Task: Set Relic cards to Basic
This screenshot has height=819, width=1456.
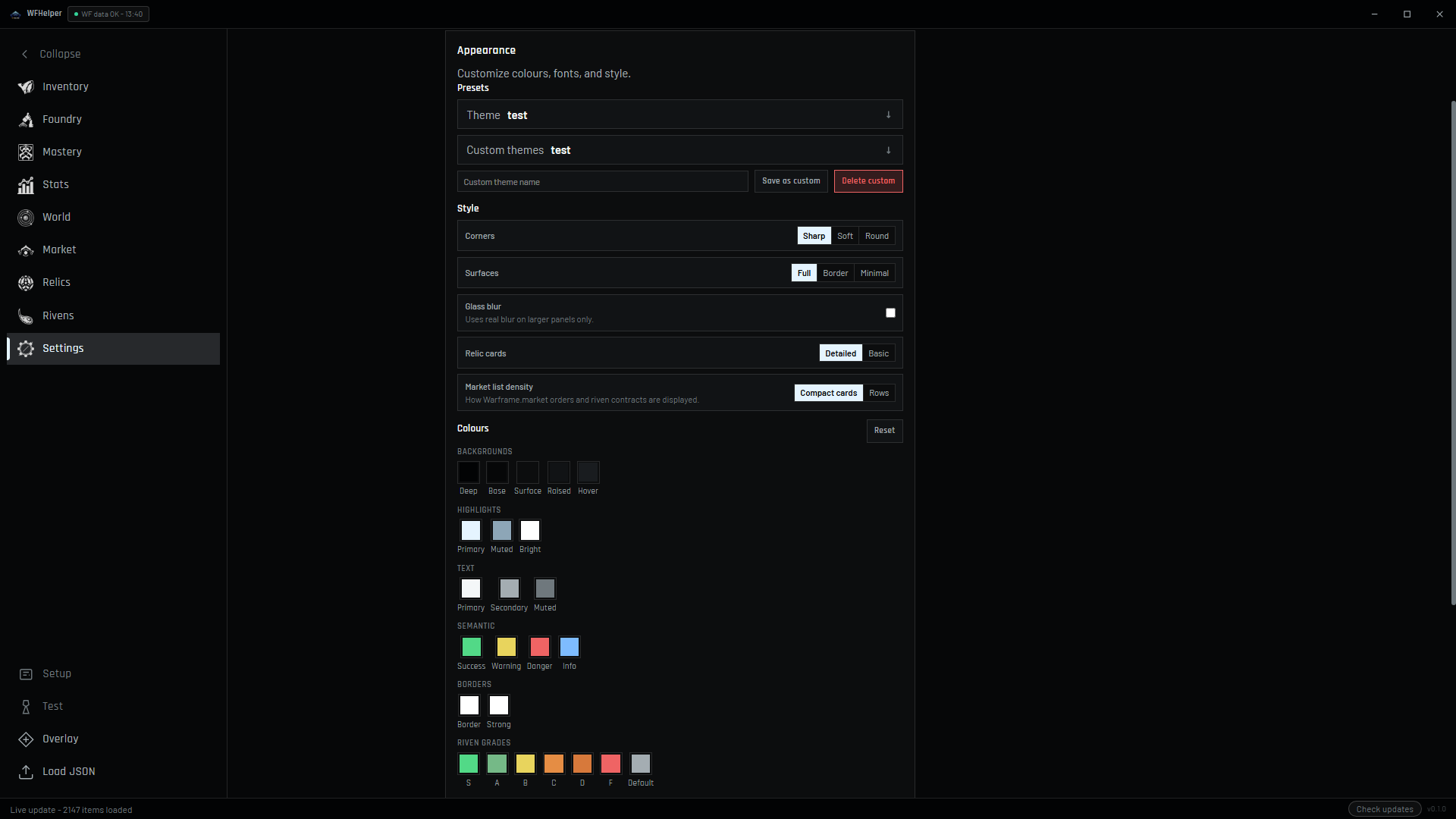Action: 878,353
